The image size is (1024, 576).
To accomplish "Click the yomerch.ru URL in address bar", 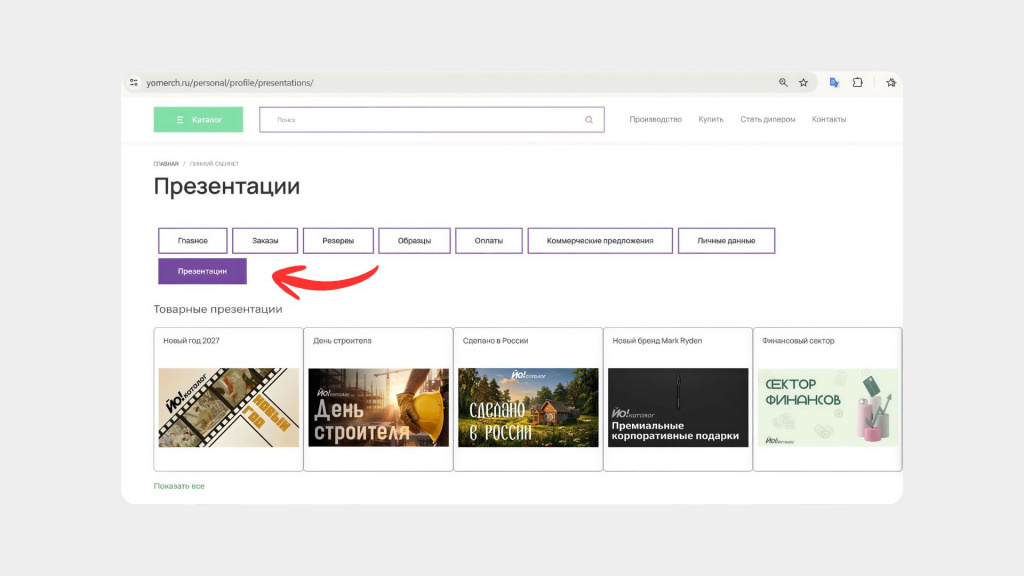I will [x=230, y=83].
